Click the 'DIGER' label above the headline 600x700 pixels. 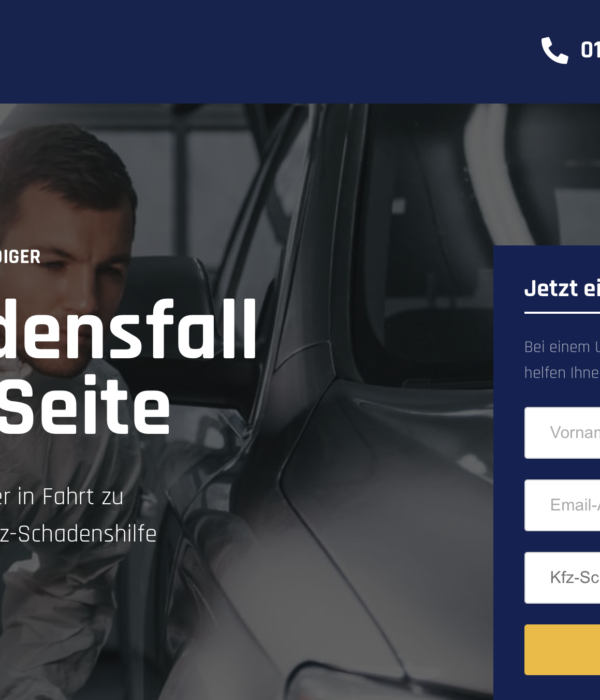click(x=20, y=257)
